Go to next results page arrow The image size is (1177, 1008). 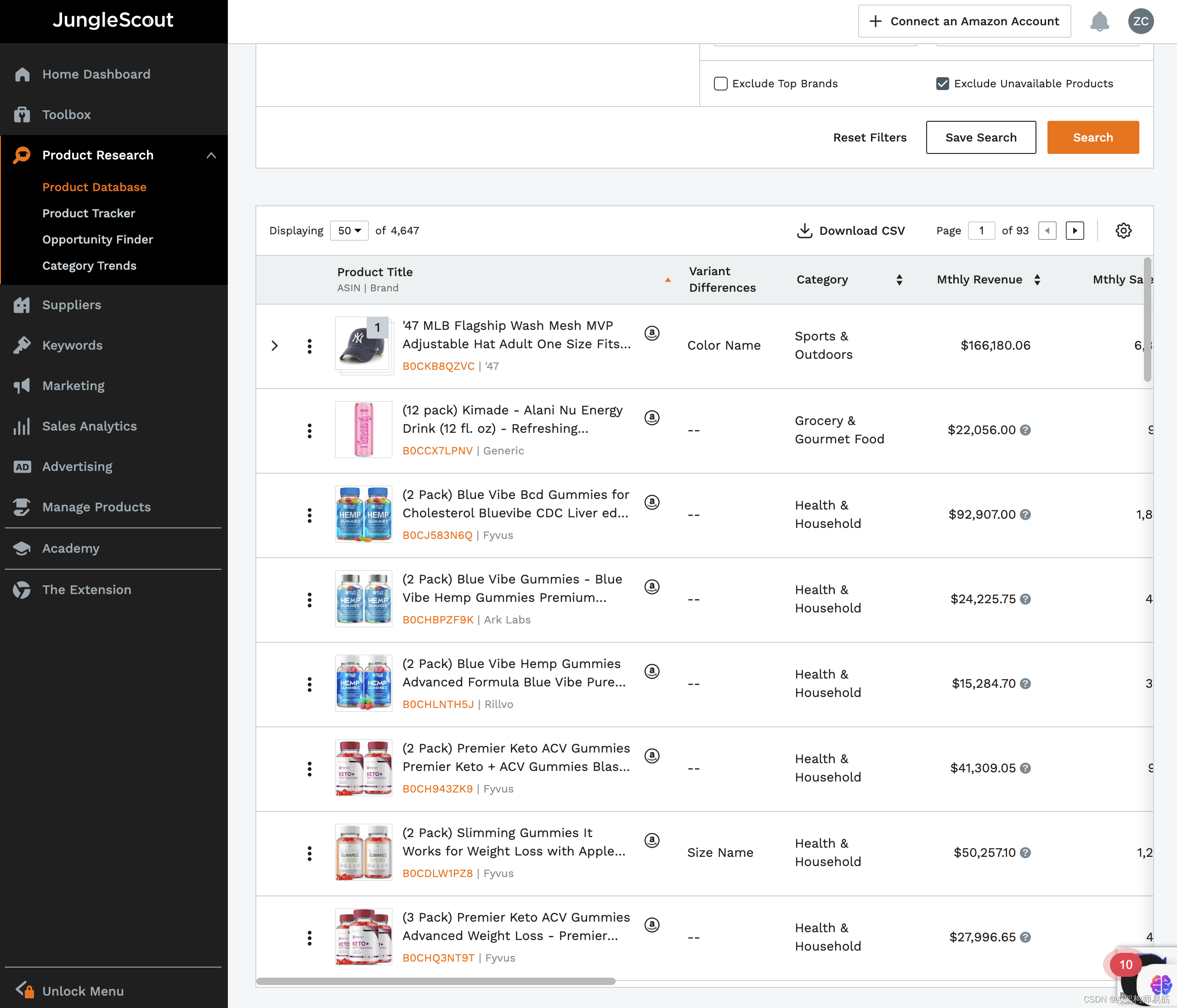[1075, 231]
